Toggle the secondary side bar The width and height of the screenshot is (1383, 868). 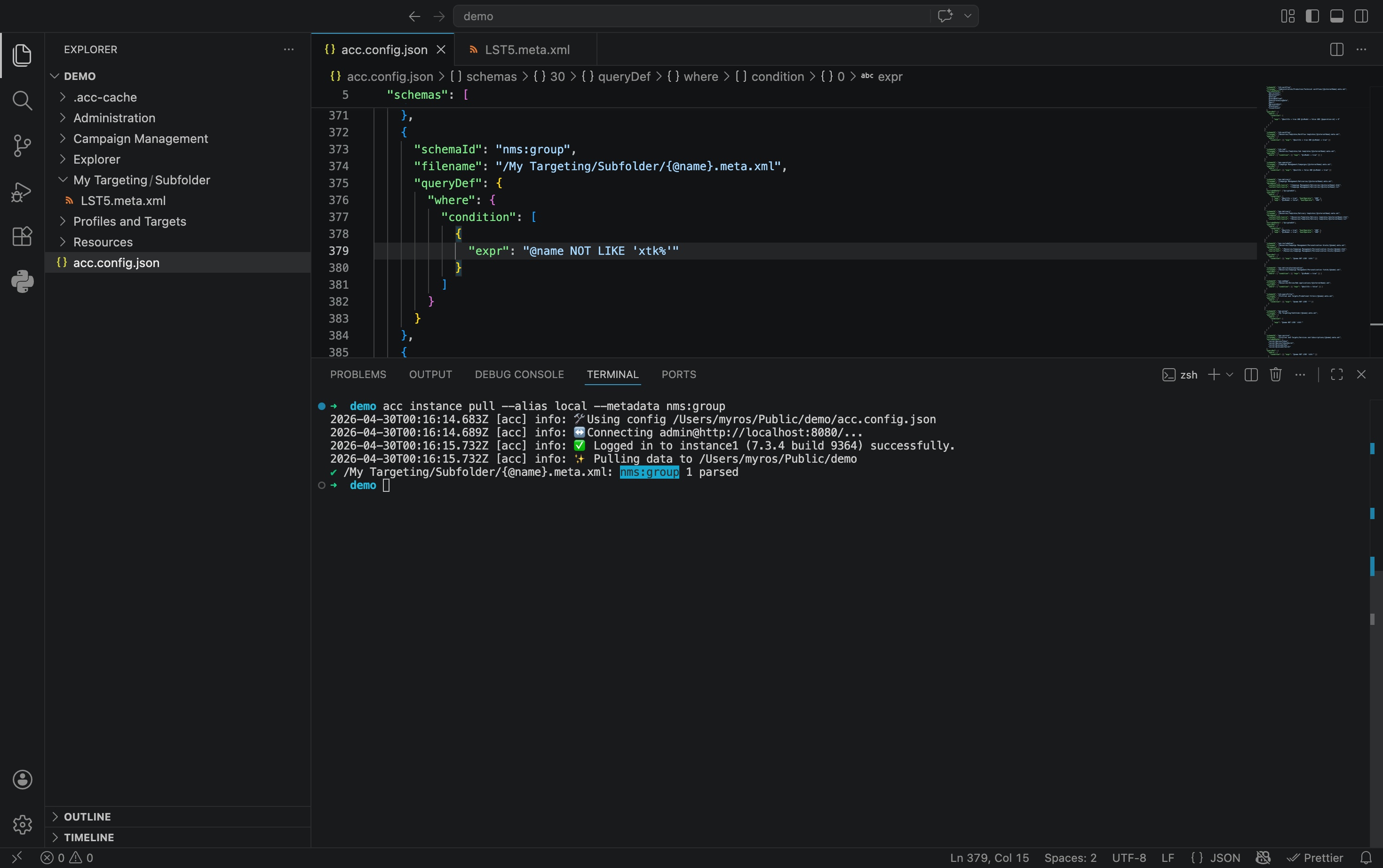1361,16
